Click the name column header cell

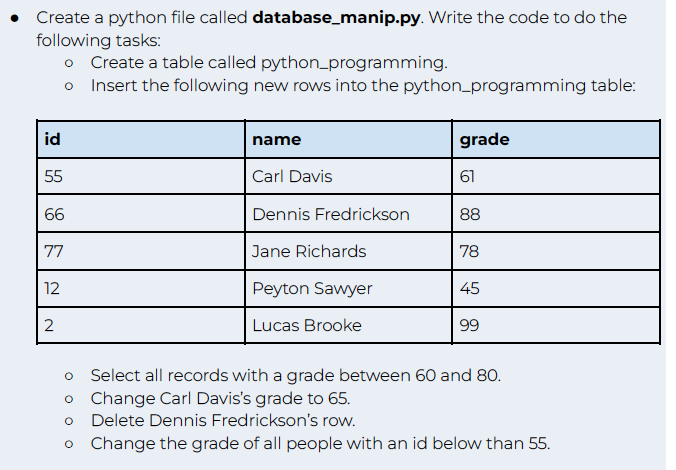[348, 139]
